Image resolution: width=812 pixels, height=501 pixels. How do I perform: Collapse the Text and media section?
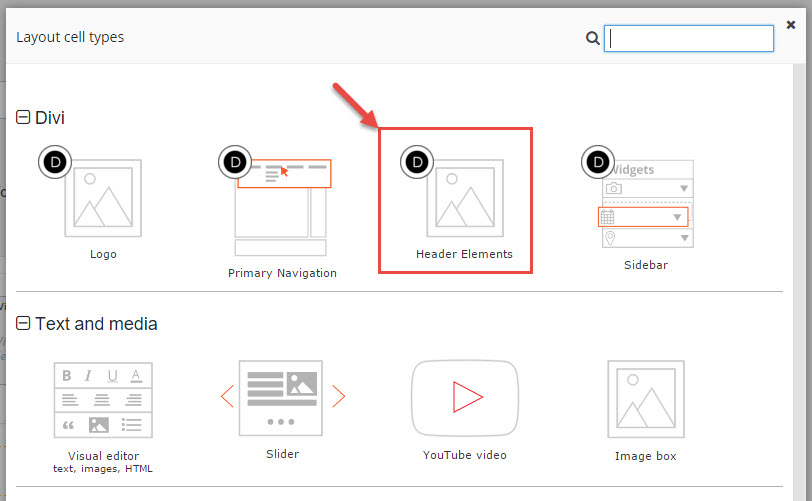coord(23,323)
